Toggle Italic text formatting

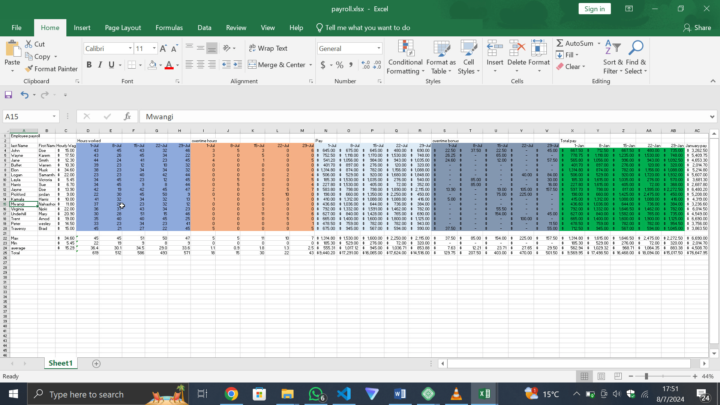98,65
